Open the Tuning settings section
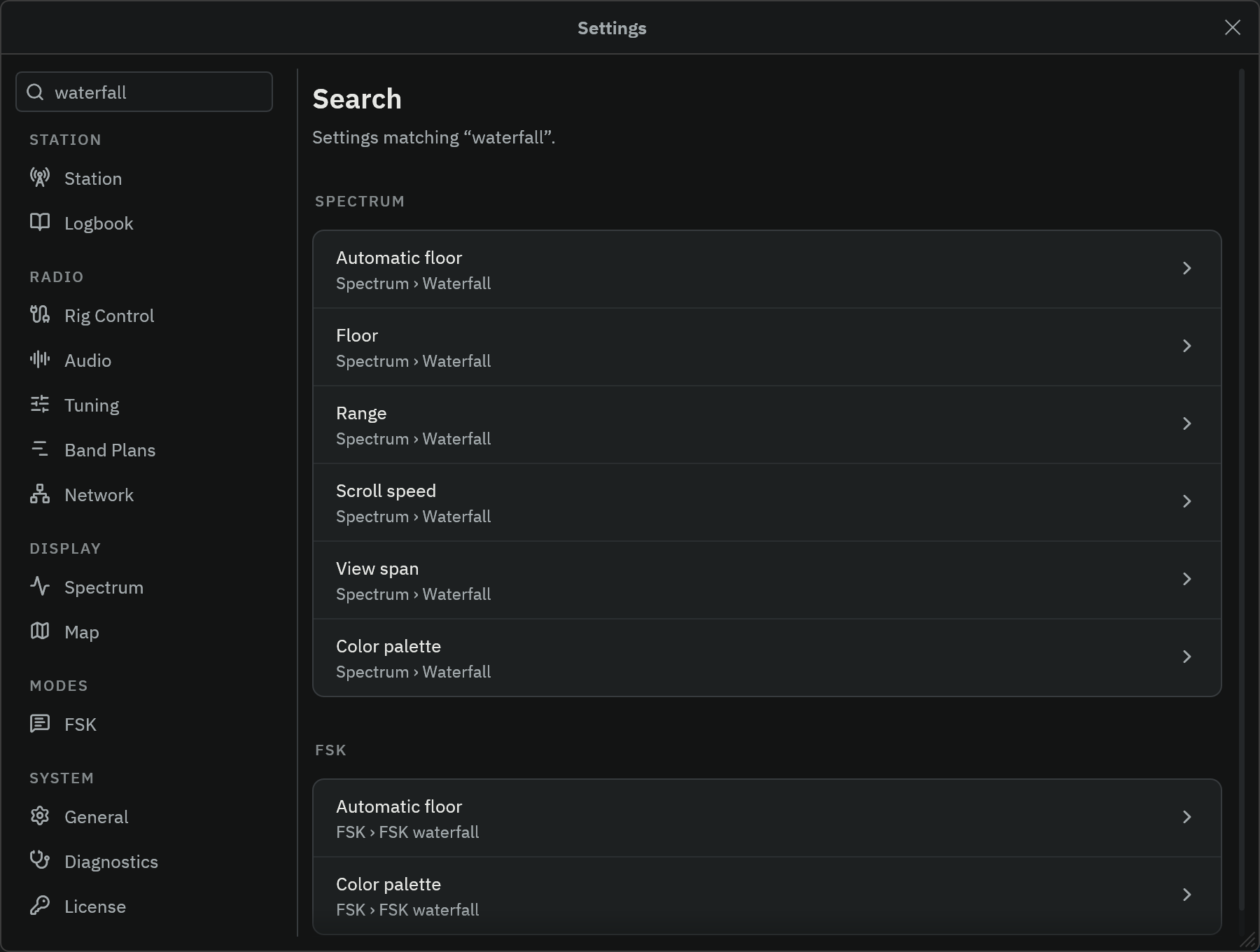1260x952 pixels. click(x=144, y=405)
